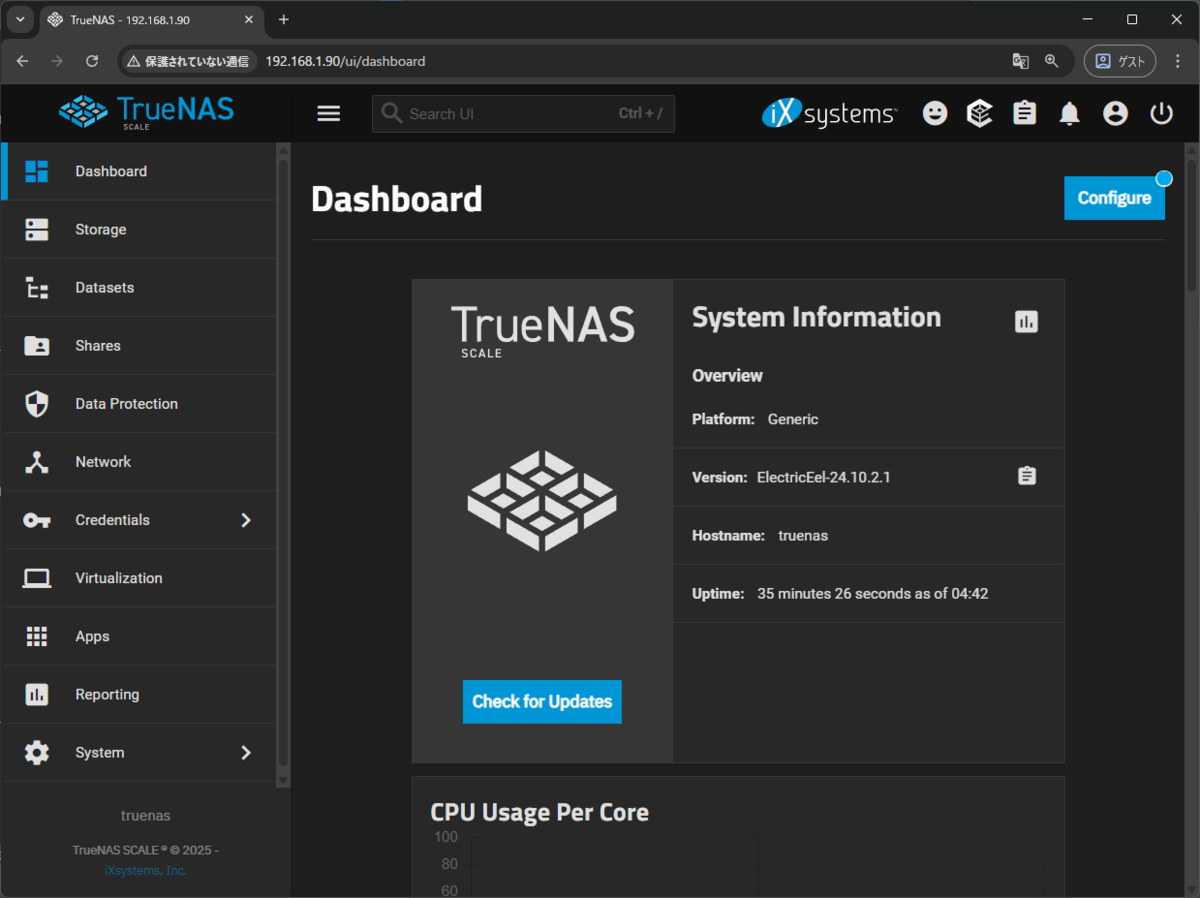Click the CPU Usage Per Core heading
The image size is (1200, 898).
click(x=539, y=812)
